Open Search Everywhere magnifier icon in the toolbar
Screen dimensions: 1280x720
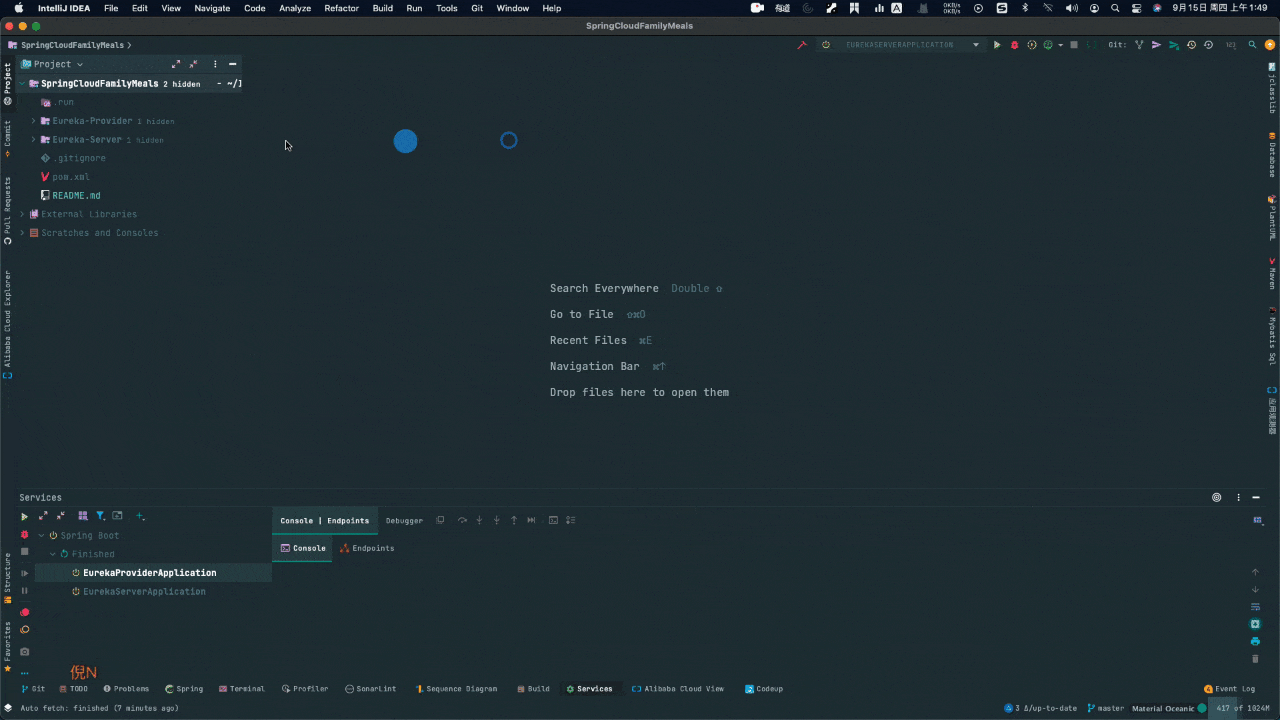click(x=1252, y=45)
